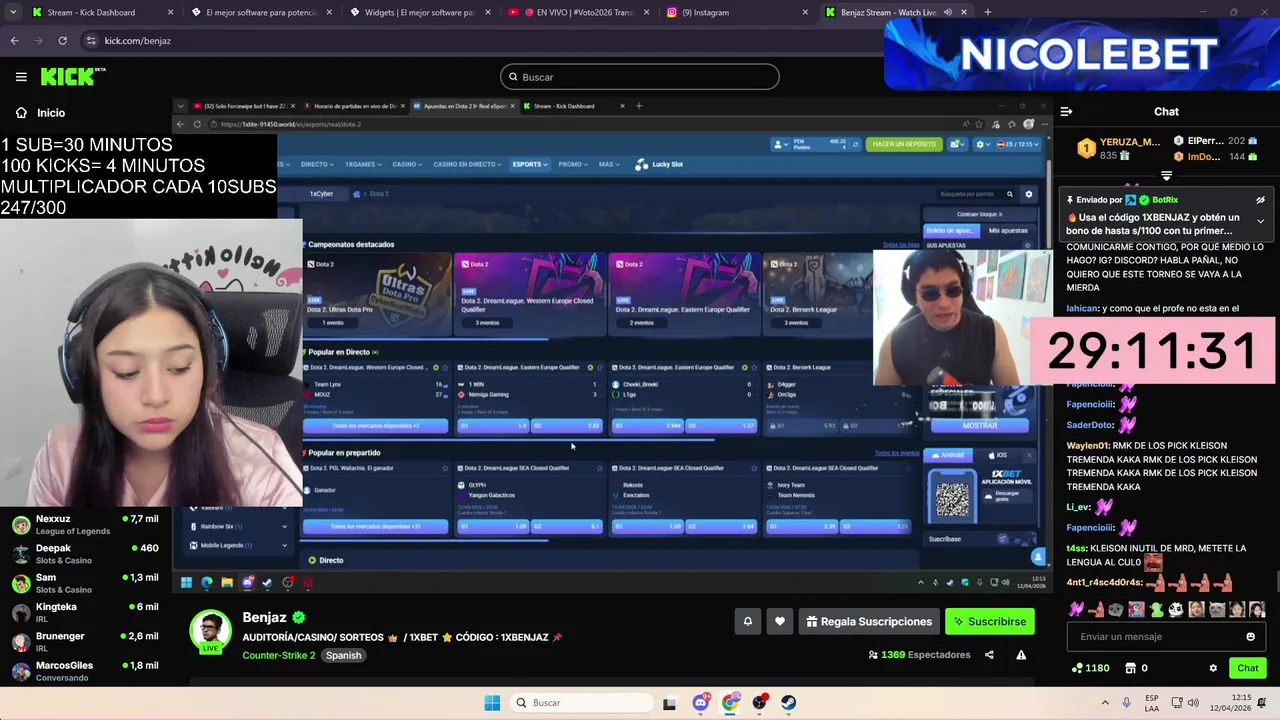The height and width of the screenshot is (720, 1280).
Task: Click HACER UN DEPÓSITO in streamed site
Action: click(x=904, y=144)
